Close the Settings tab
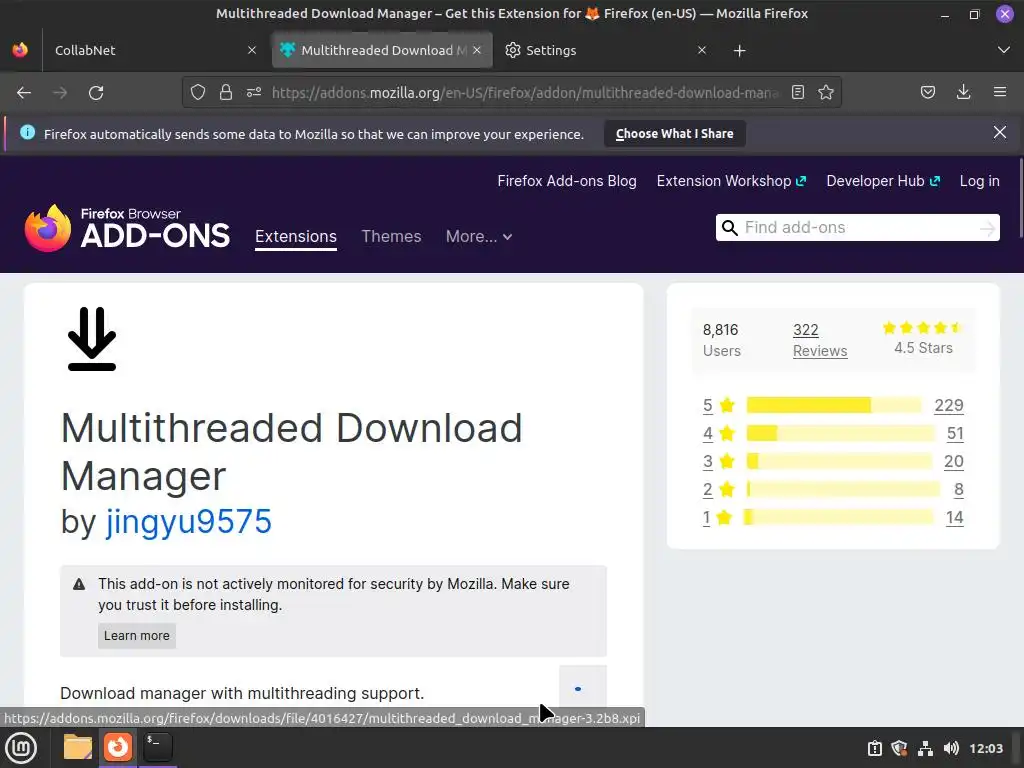 pos(702,50)
